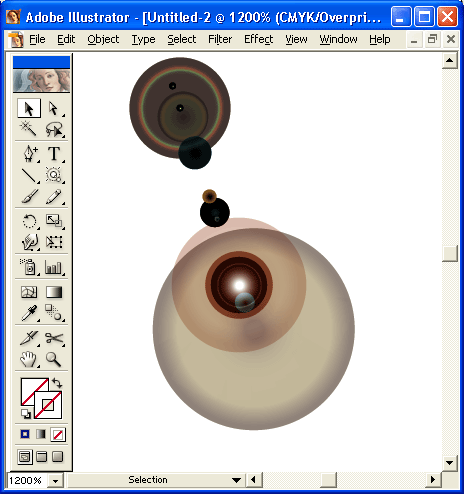Open the Object menu
The width and height of the screenshot is (464, 494).
[103, 39]
